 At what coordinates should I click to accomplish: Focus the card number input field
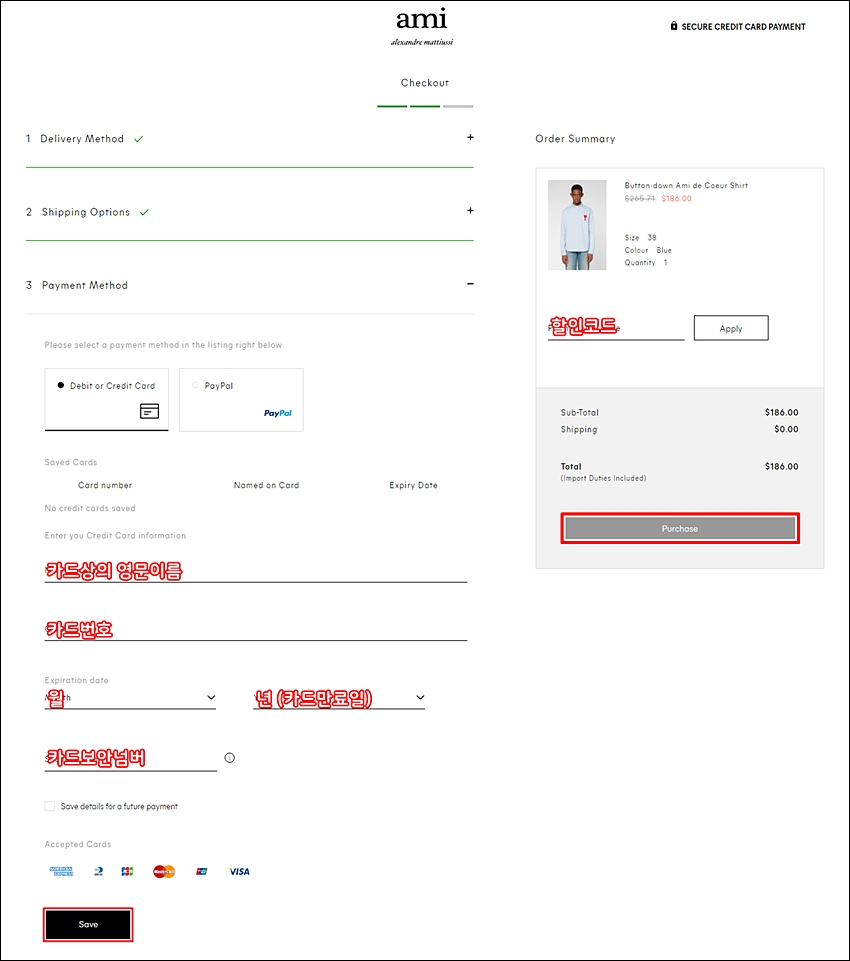(x=256, y=629)
